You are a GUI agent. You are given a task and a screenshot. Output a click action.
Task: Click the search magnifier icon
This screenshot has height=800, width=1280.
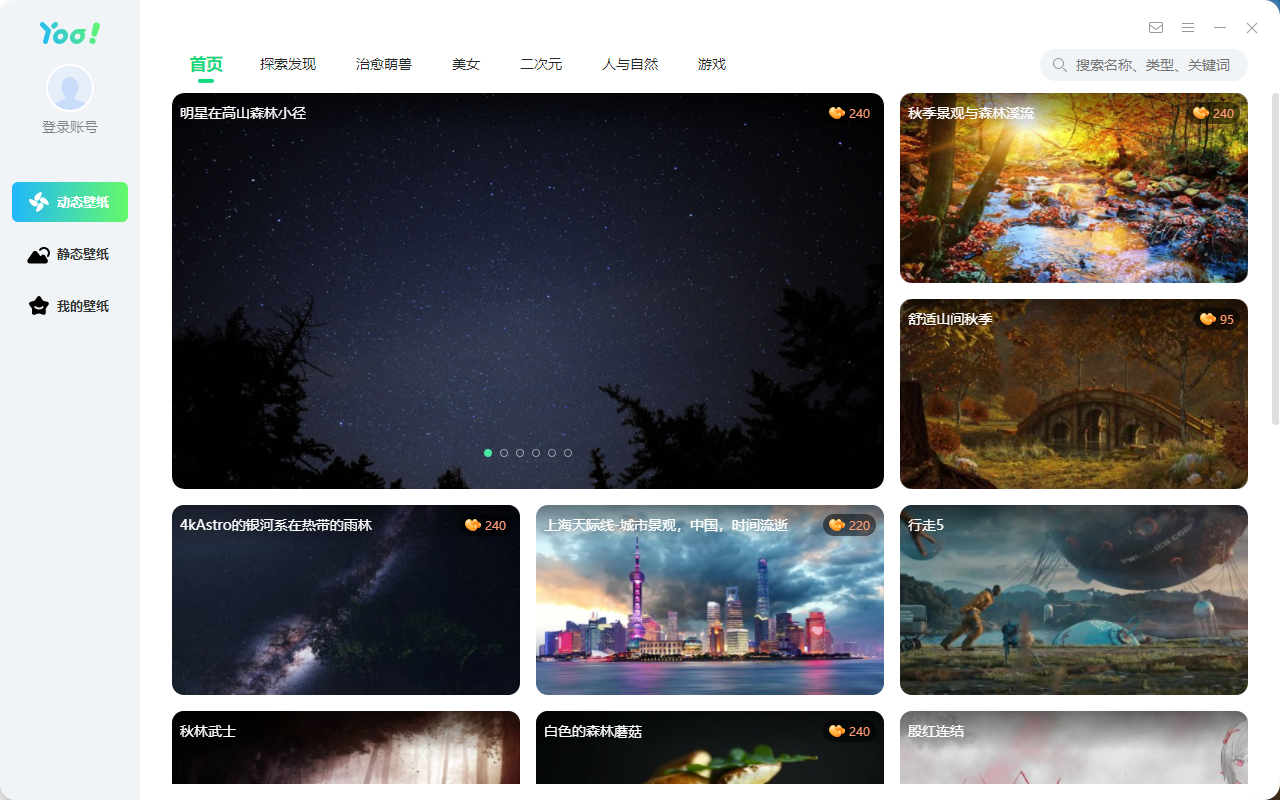(1059, 65)
